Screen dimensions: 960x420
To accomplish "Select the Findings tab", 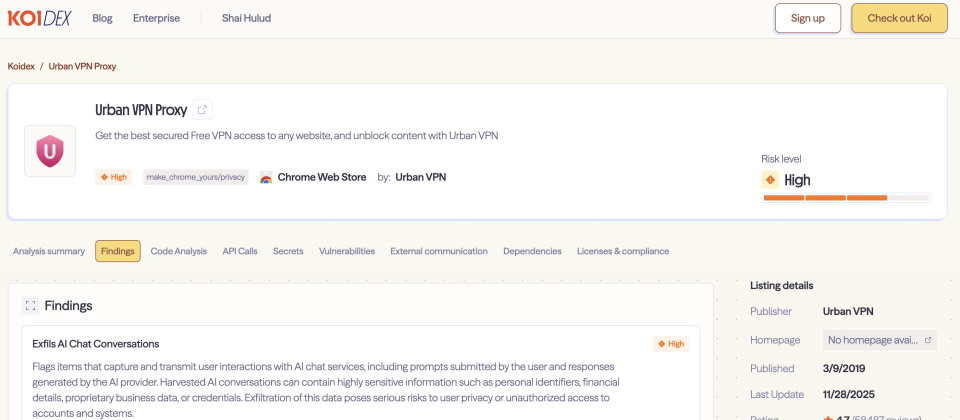I will 118,251.
